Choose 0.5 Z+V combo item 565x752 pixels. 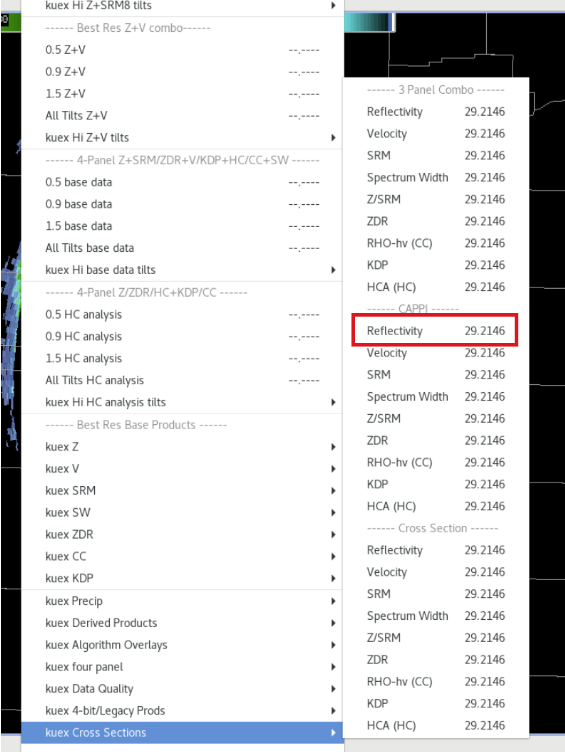[182, 50]
